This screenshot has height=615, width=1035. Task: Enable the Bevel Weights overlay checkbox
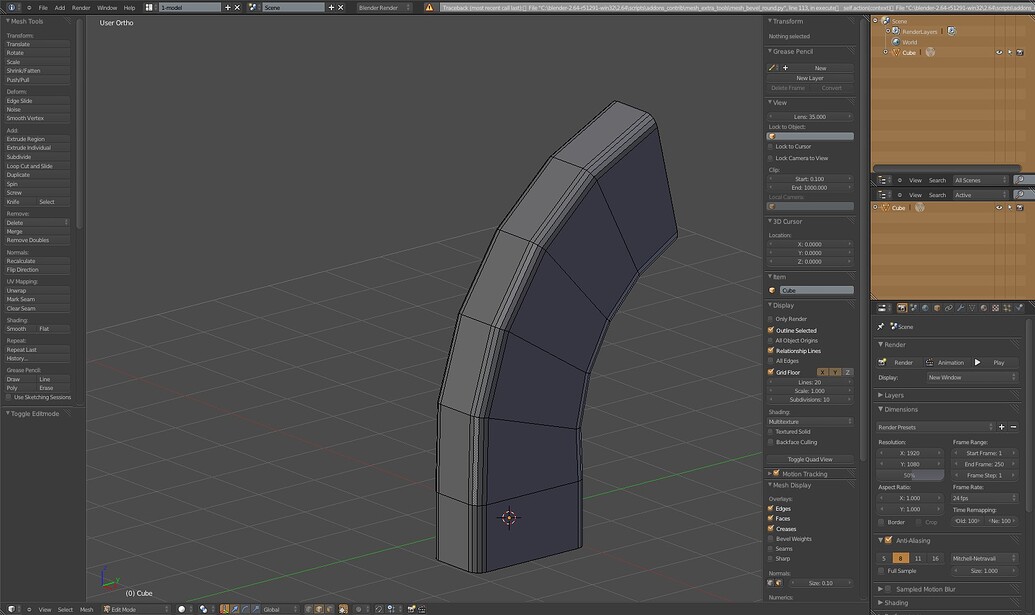click(x=770, y=538)
